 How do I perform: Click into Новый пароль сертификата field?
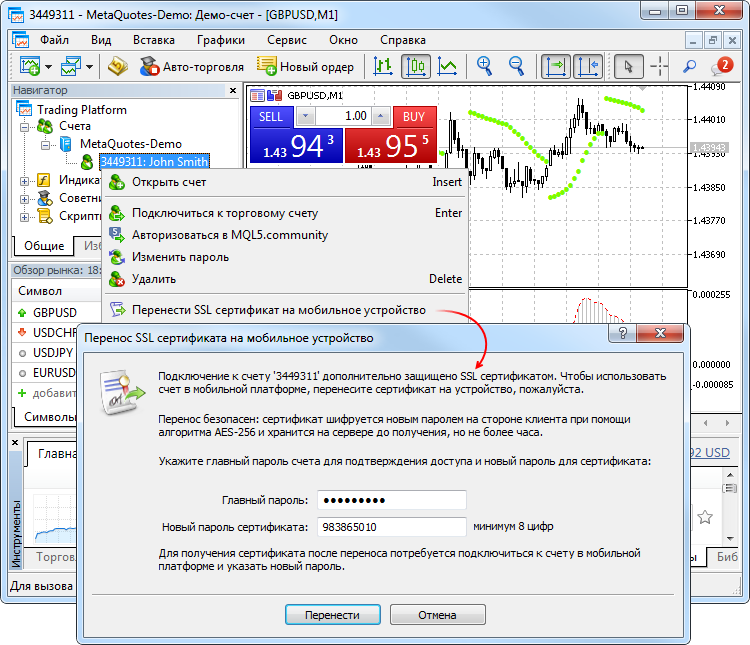tap(392, 527)
